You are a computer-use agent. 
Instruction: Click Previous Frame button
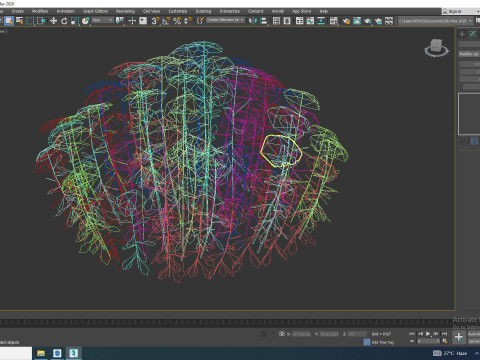tap(420, 334)
